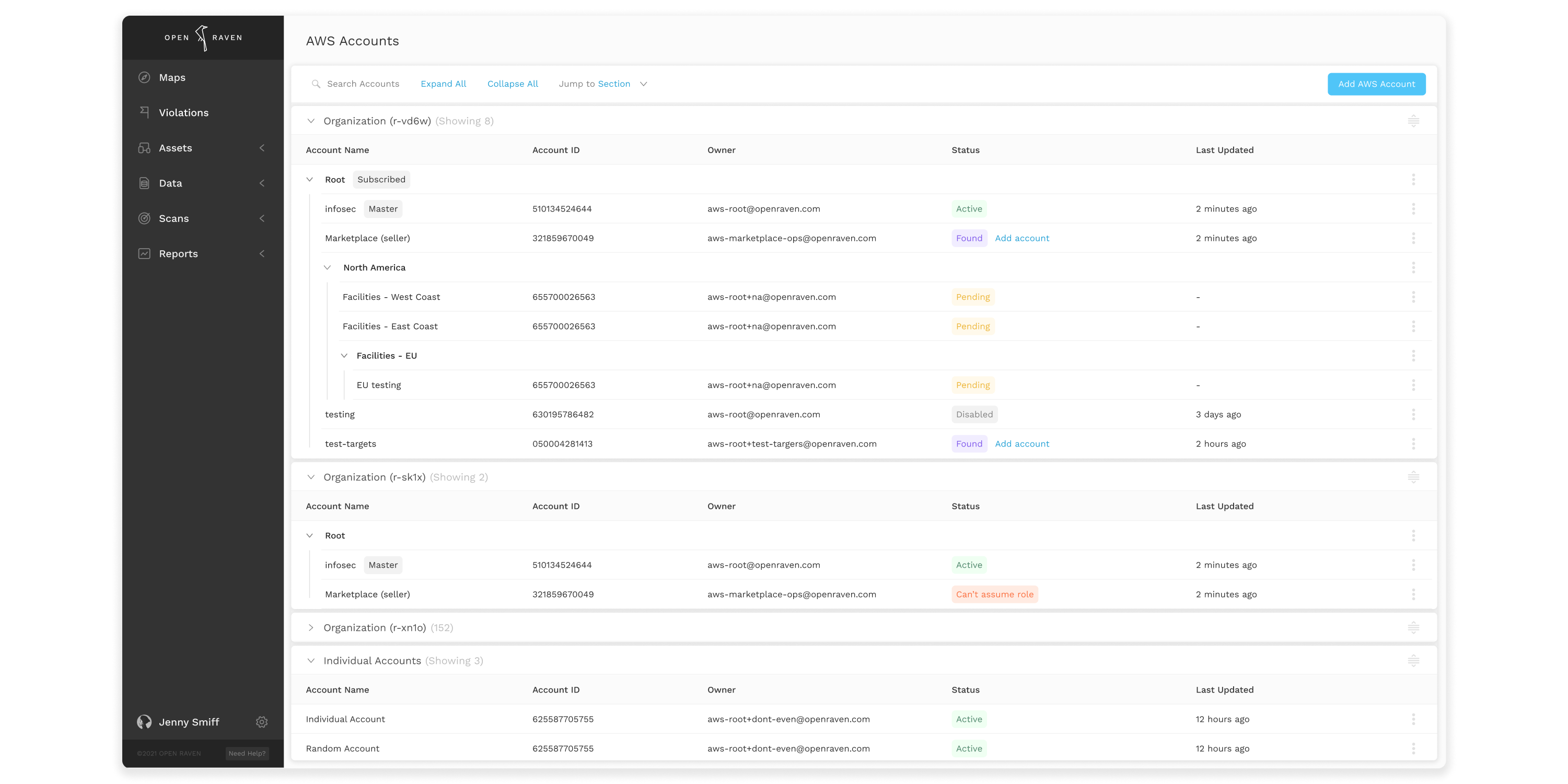Click the Reports chart icon

pos(144,254)
